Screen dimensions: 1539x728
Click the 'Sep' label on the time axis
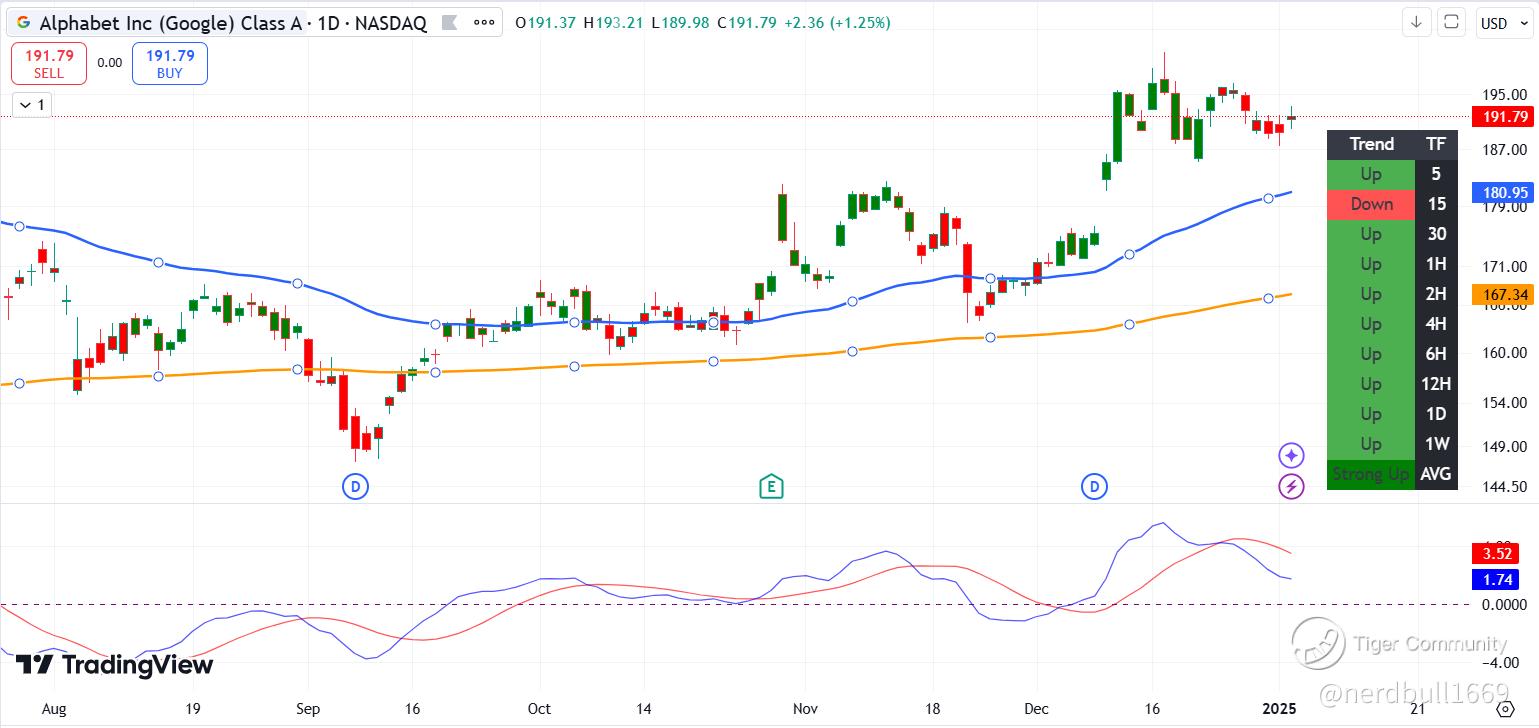[x=308, y=709]
